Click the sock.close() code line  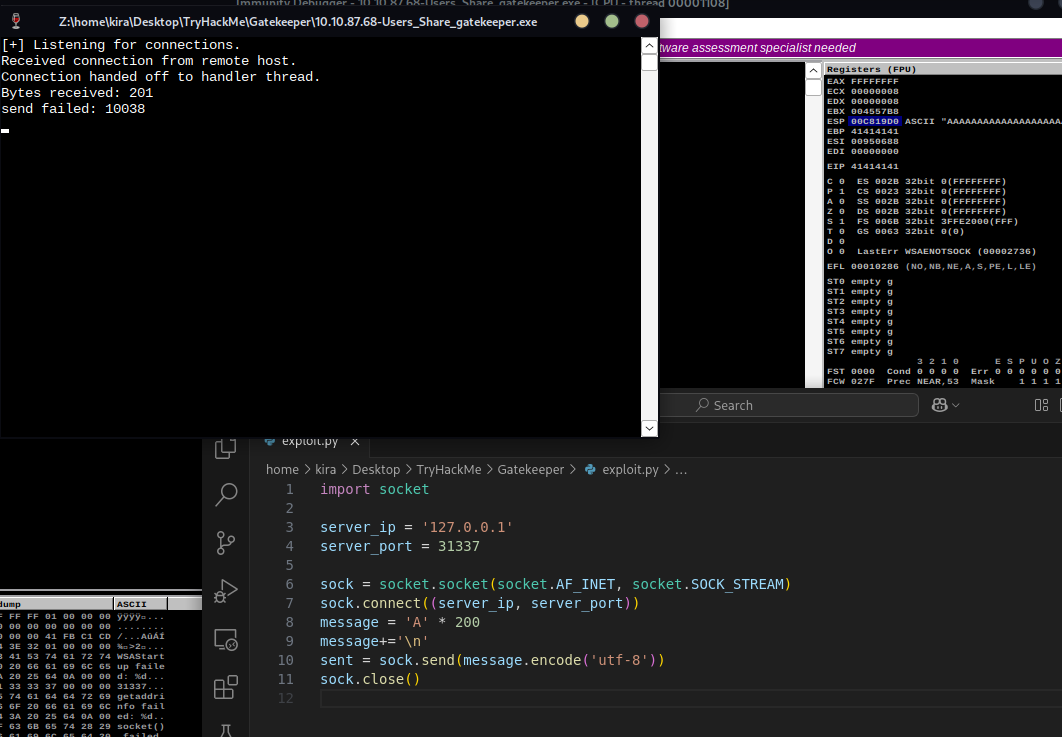[x=370, y=679]
